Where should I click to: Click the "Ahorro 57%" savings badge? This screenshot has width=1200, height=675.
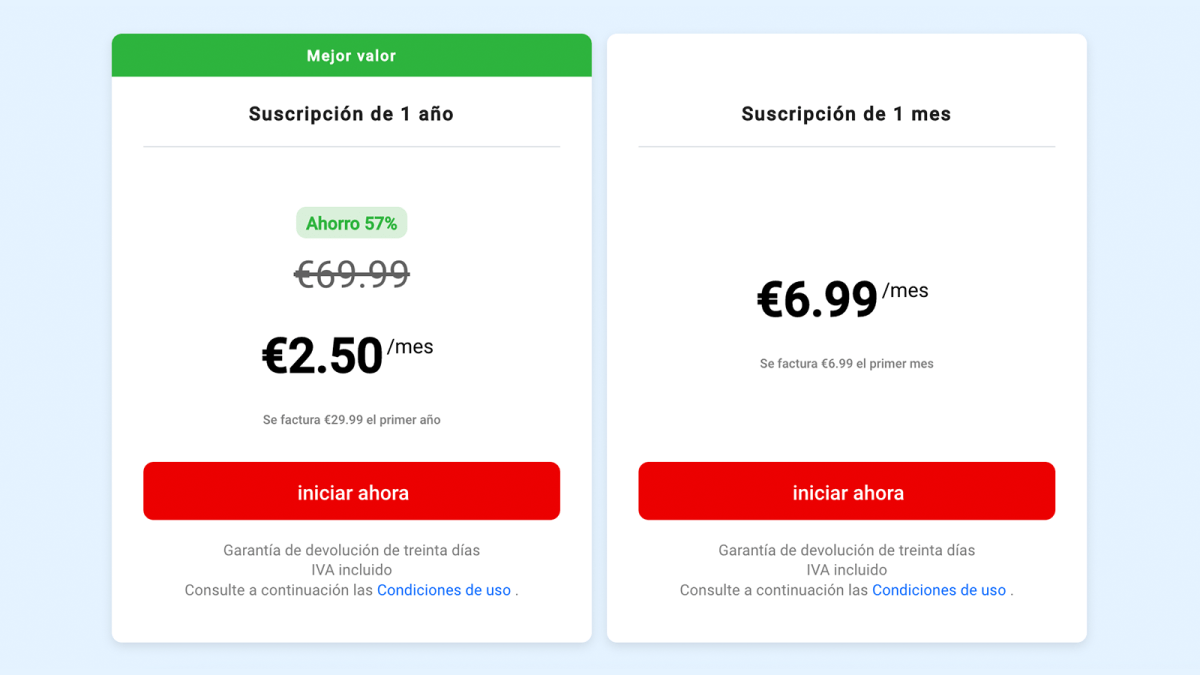click(x=351, y=223)
